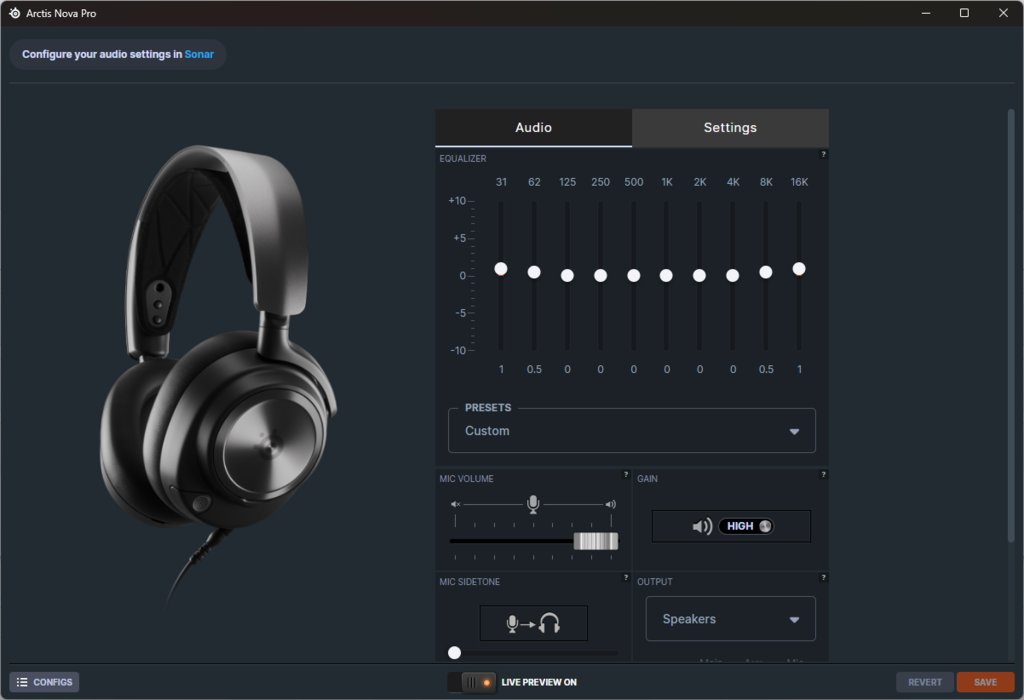Click the EQUALIZER section heading
Viewport: 1024px width, 700px height.
click(x=463, y=159)
